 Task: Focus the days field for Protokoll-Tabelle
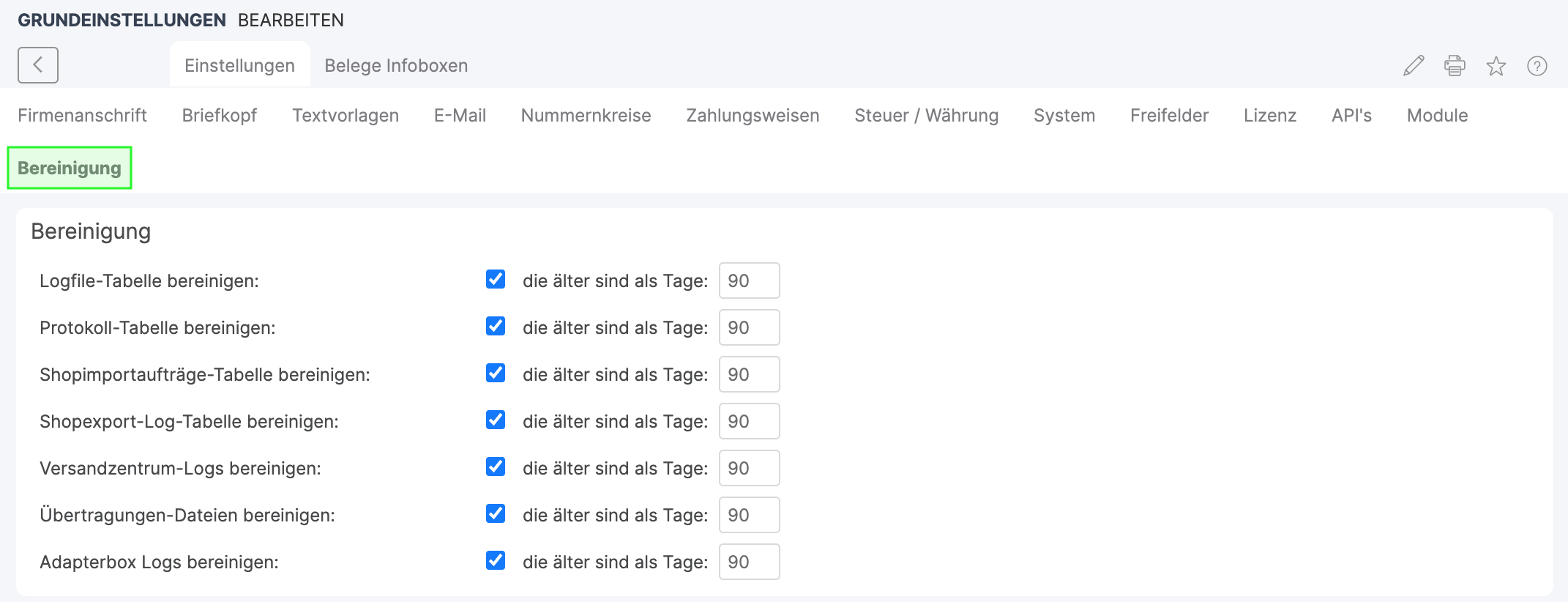(749, 327)
